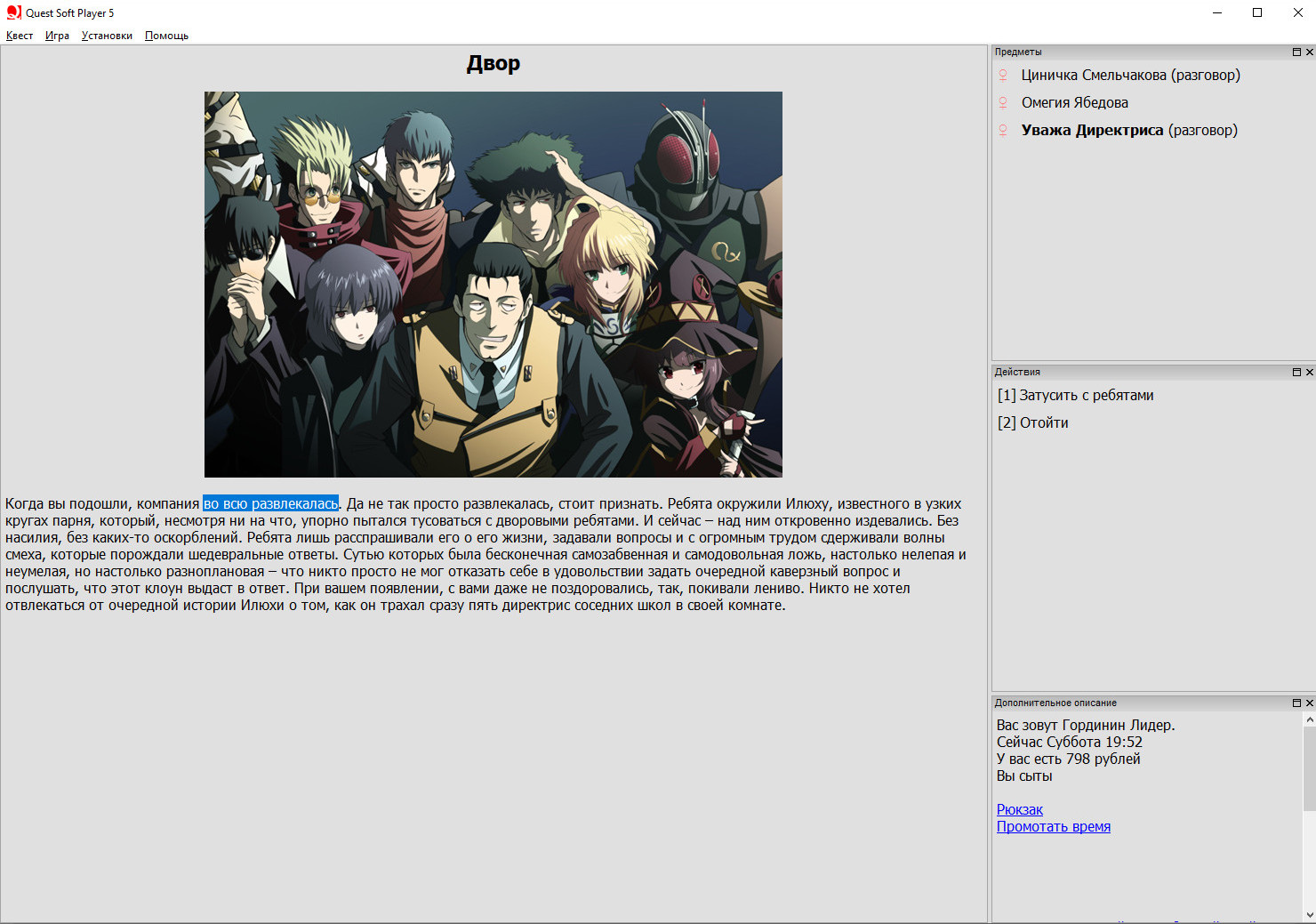This screenshot has height=924, width=1316.
Task: Click female icon beside Уважа Директриса
Action: coord(1003,131)
